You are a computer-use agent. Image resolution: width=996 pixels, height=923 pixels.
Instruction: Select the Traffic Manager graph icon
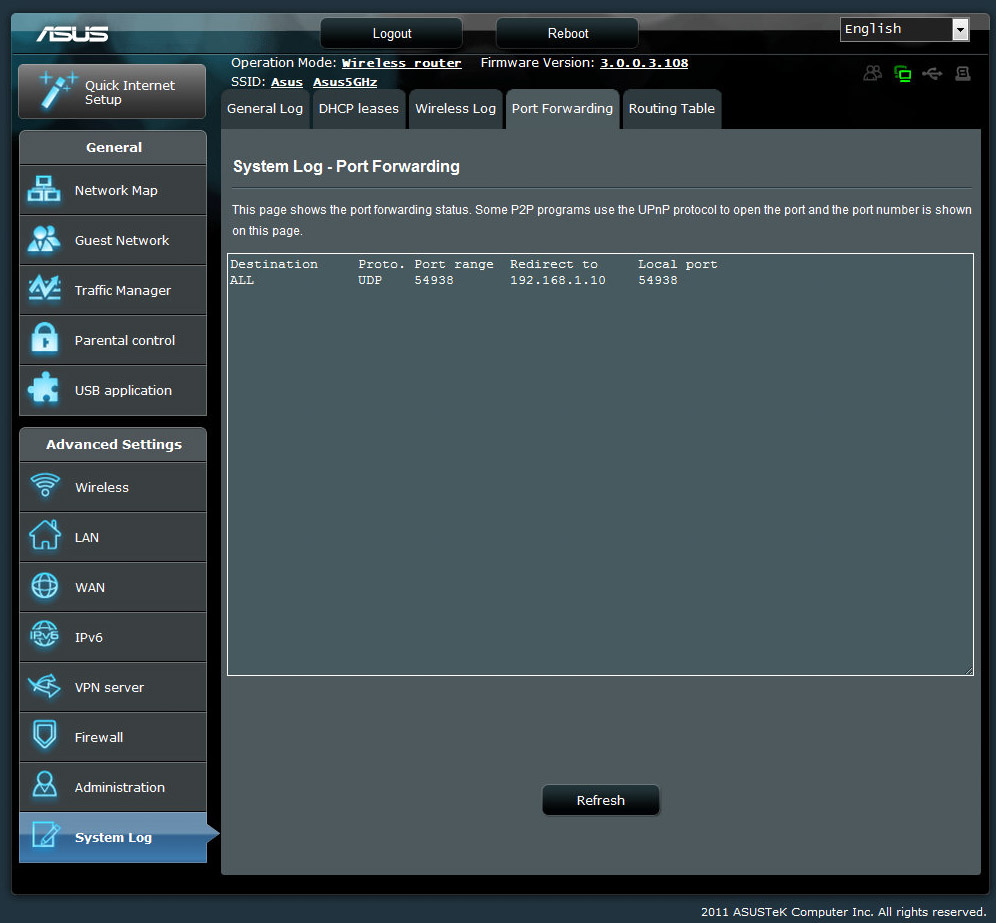tap(44, 290)
